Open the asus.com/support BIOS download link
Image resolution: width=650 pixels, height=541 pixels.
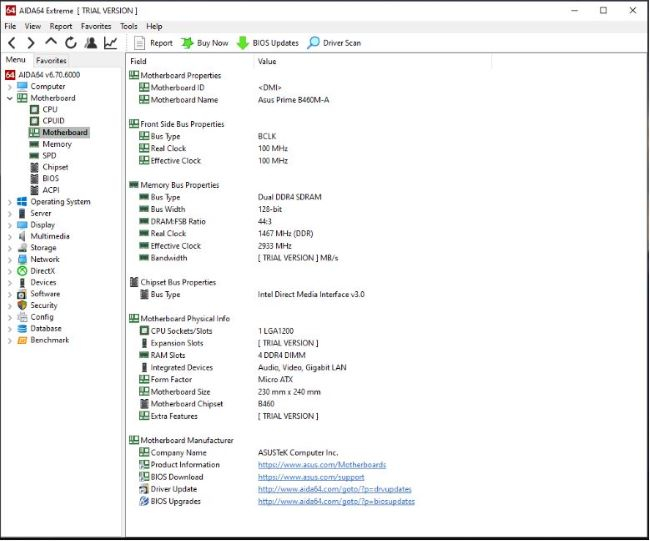(311, 477)
